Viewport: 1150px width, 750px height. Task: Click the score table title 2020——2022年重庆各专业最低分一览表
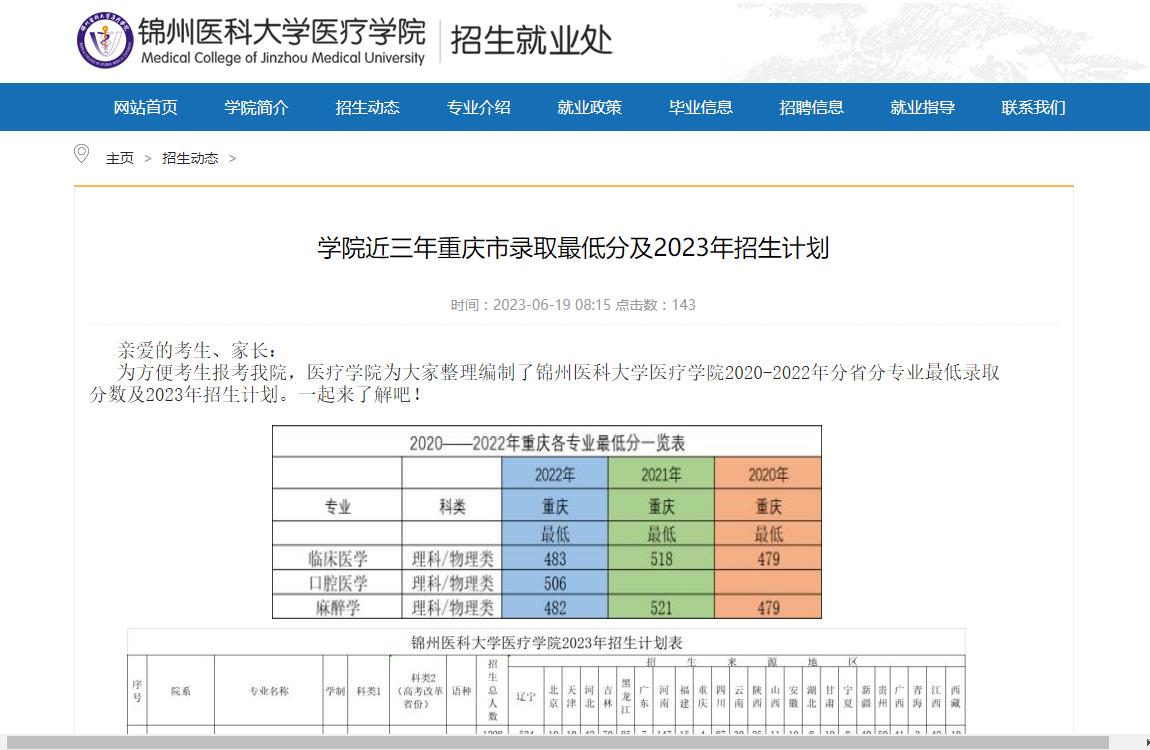tap(547, 443)
